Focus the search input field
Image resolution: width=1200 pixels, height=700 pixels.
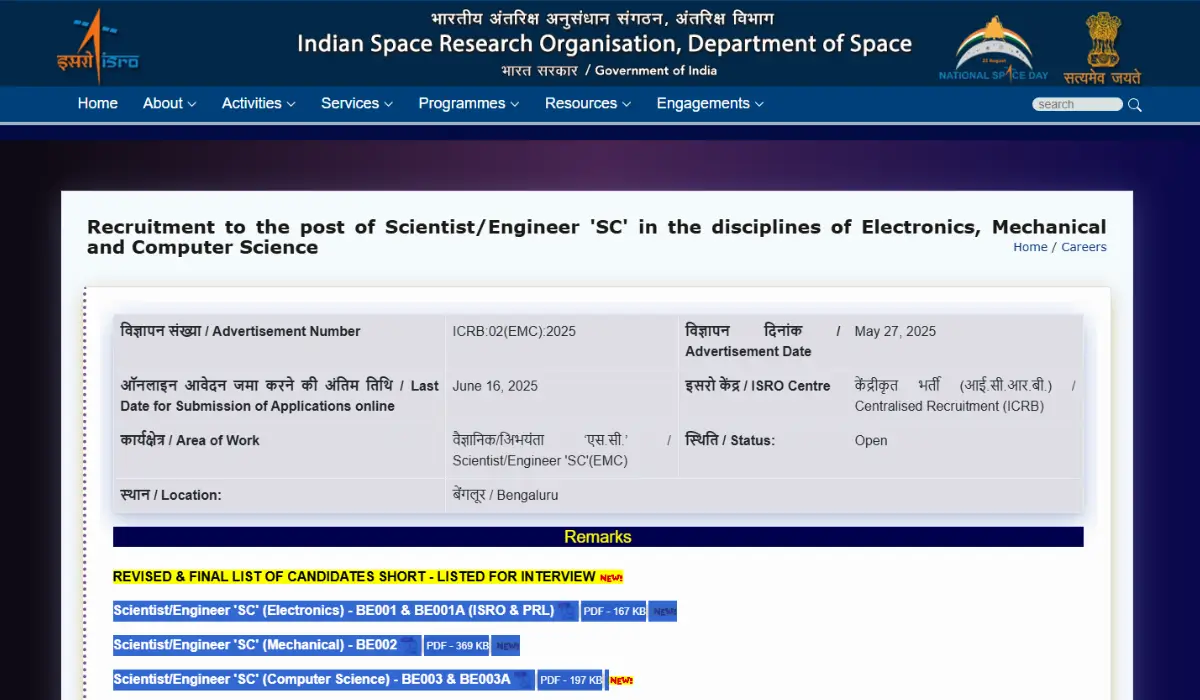click(x=1077, y=104)
